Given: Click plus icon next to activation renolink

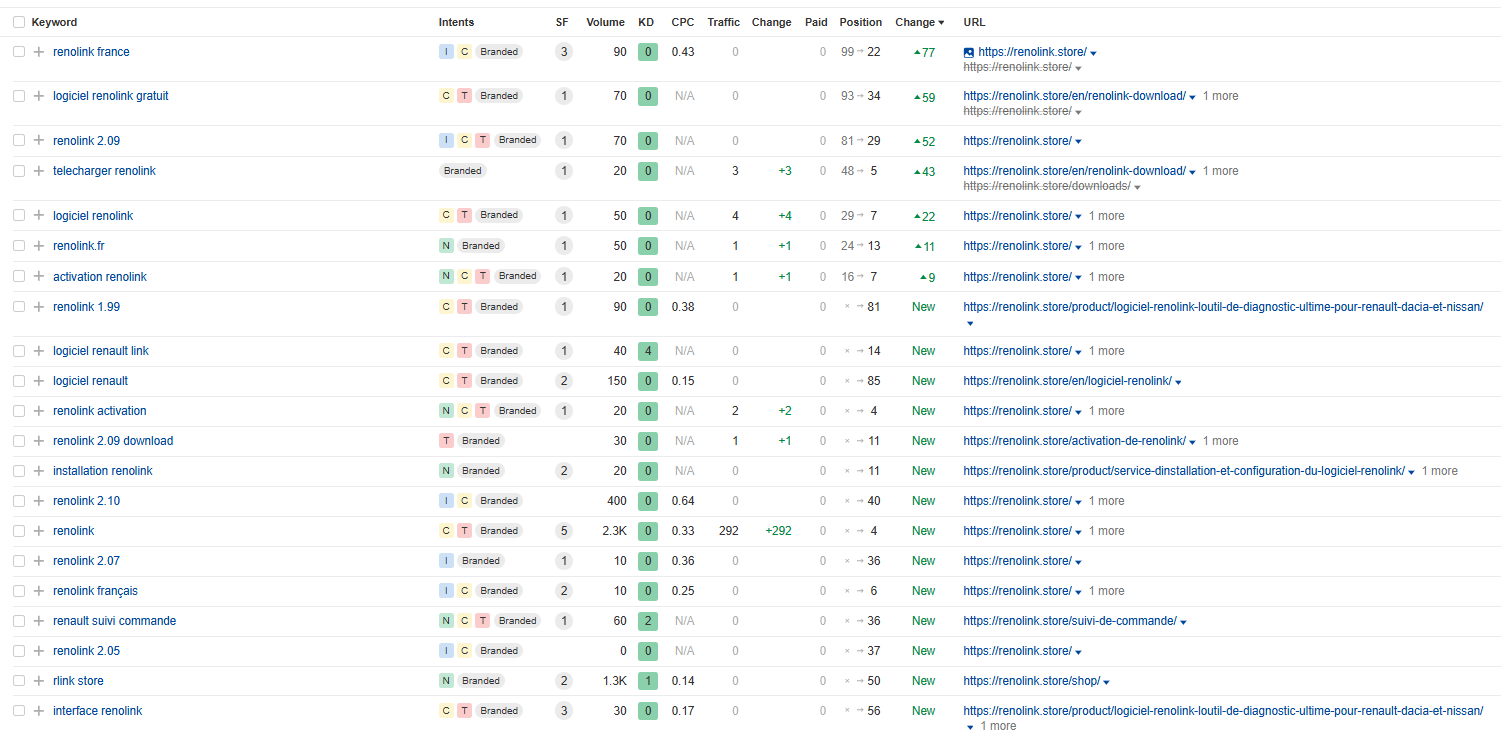Looking at the screenshot, I should click(39, 277).
